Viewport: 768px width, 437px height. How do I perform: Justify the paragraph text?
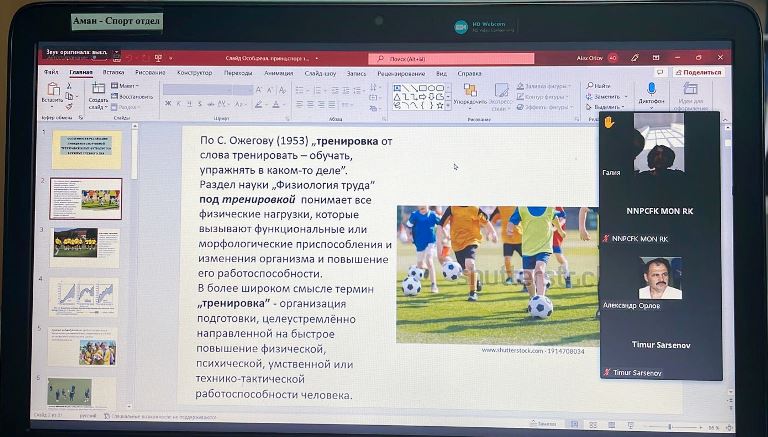click(x=332, y=104)
